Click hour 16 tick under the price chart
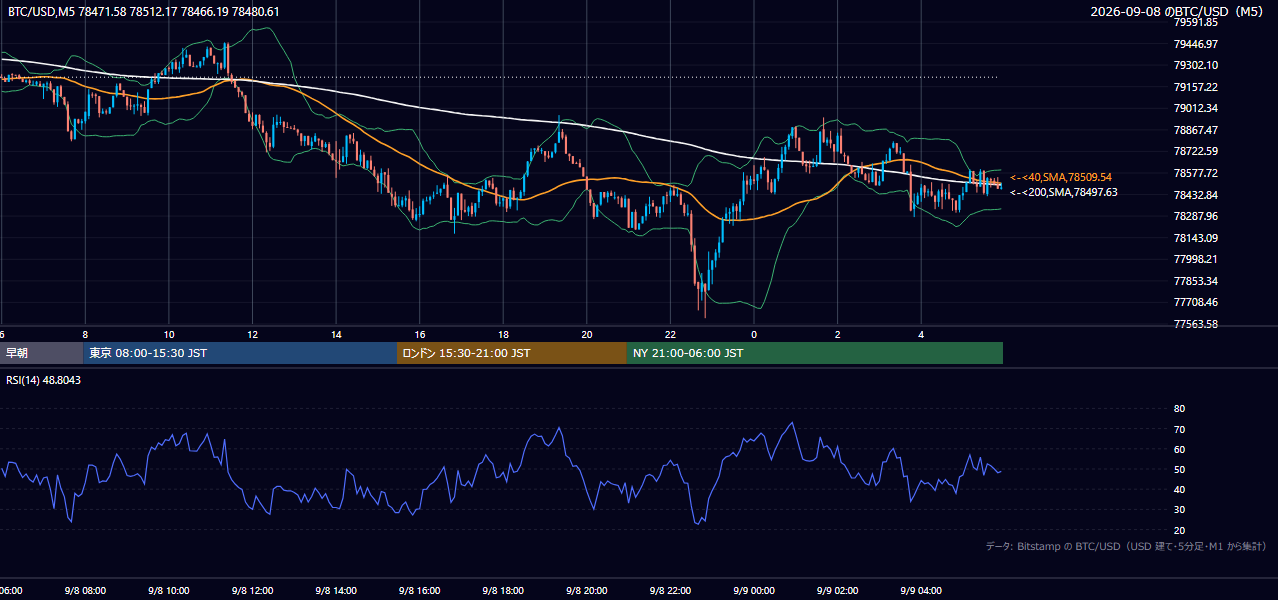Image resolution: width=1278 pixels, height=600 pixels. pos(420,334)
